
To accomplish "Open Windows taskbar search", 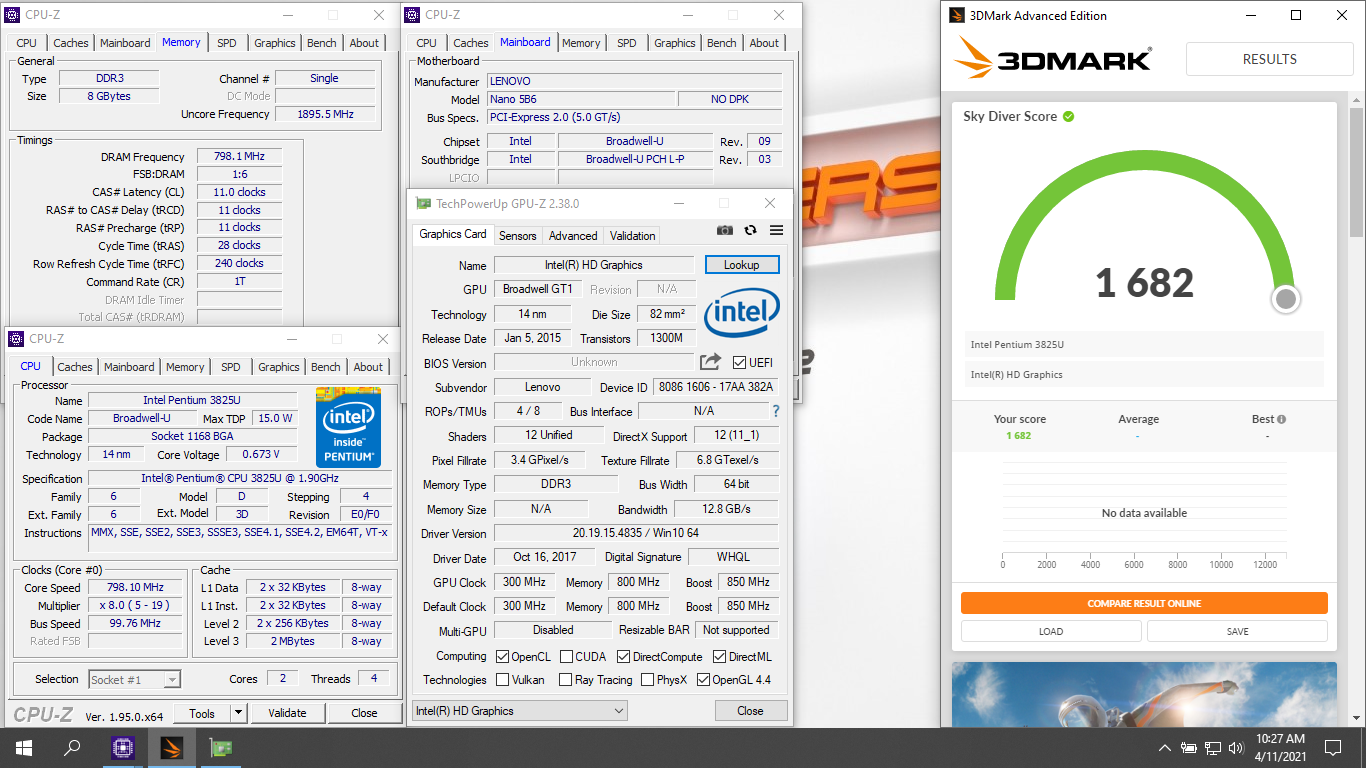I will click(x=72, y=747).
